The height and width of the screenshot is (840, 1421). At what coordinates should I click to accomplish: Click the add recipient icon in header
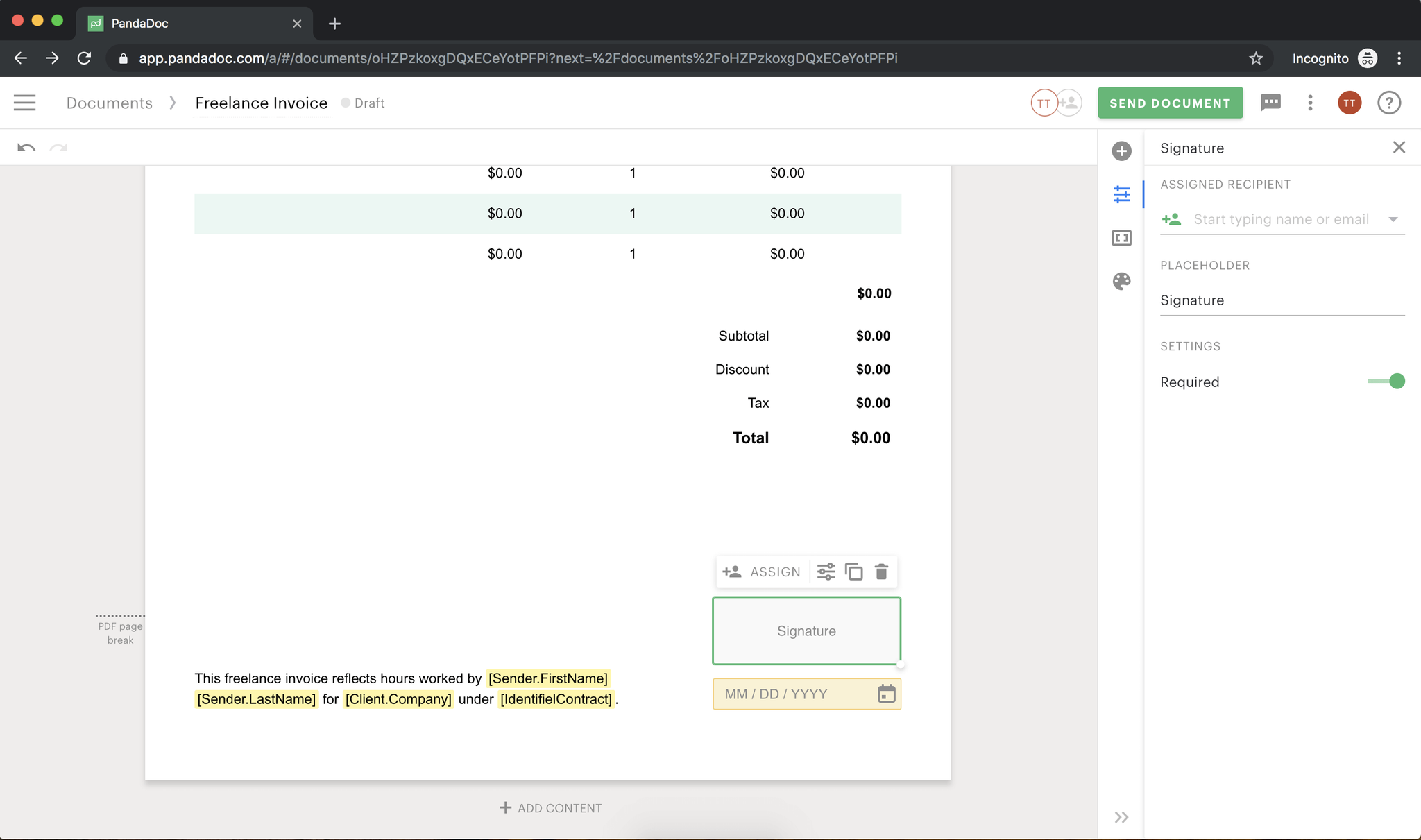(1069, 103)
